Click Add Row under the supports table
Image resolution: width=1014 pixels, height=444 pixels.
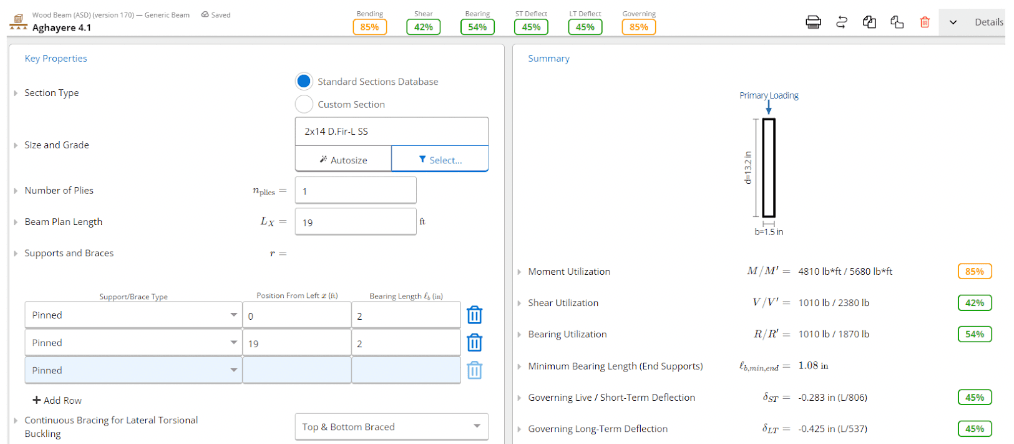click(x=57, y=401)
